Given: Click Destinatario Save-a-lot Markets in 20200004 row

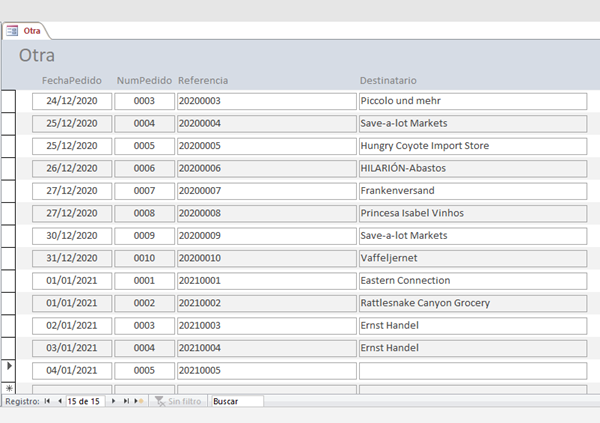Looking at the screenshot, I should [x=473, y=124].
